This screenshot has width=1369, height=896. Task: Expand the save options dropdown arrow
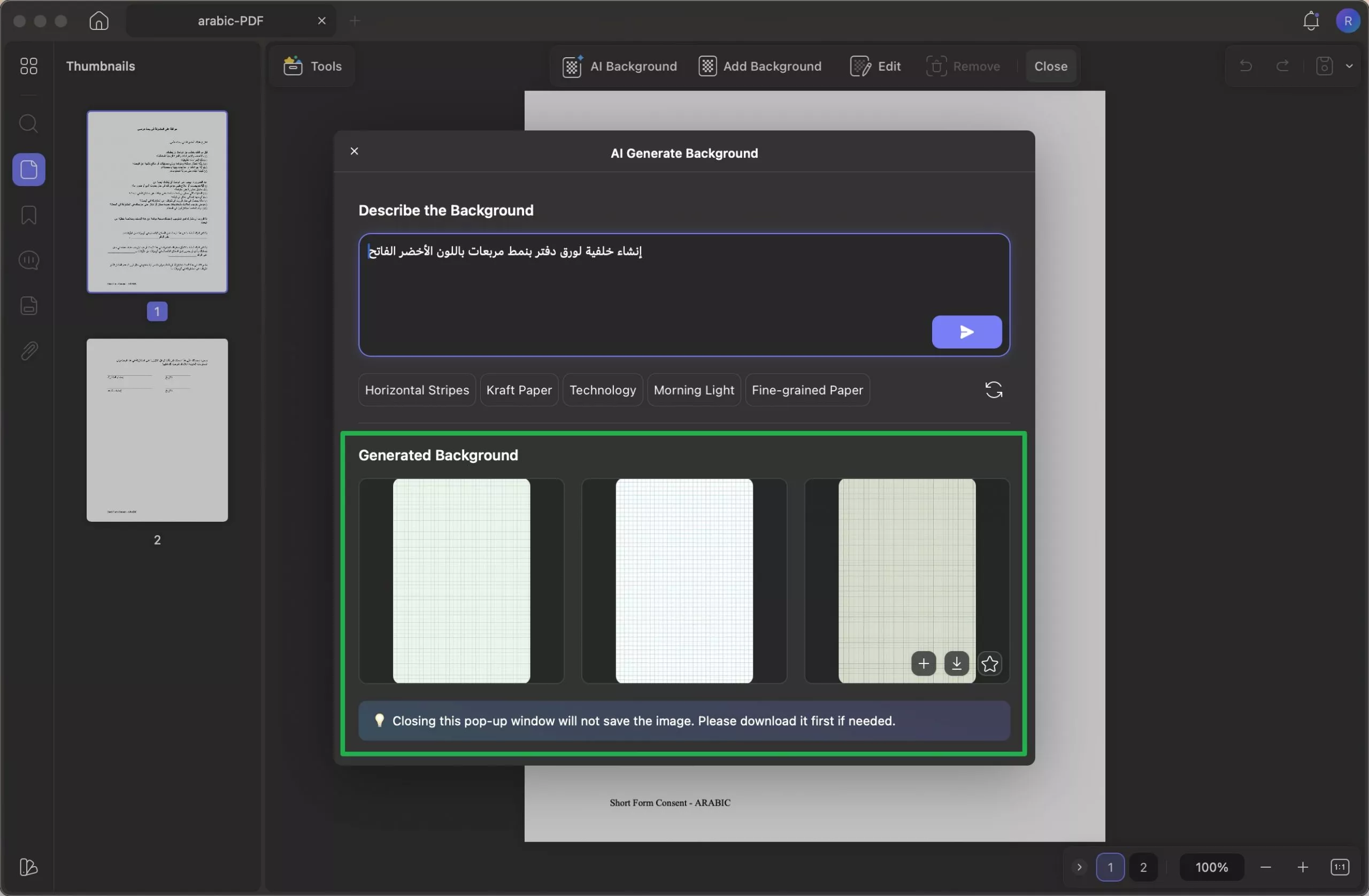[1349, 66]
